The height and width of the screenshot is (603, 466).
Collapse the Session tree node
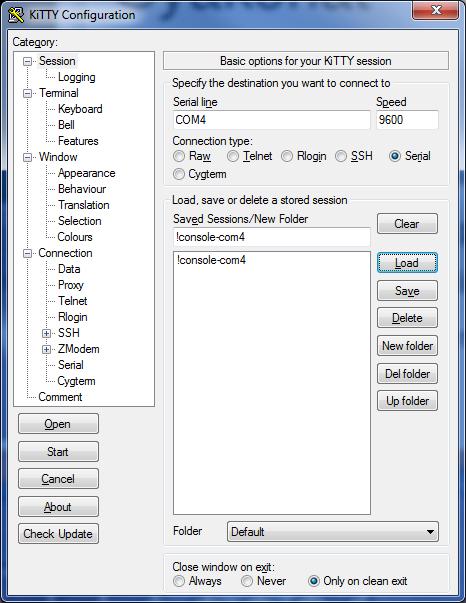(x=27, y=62)
